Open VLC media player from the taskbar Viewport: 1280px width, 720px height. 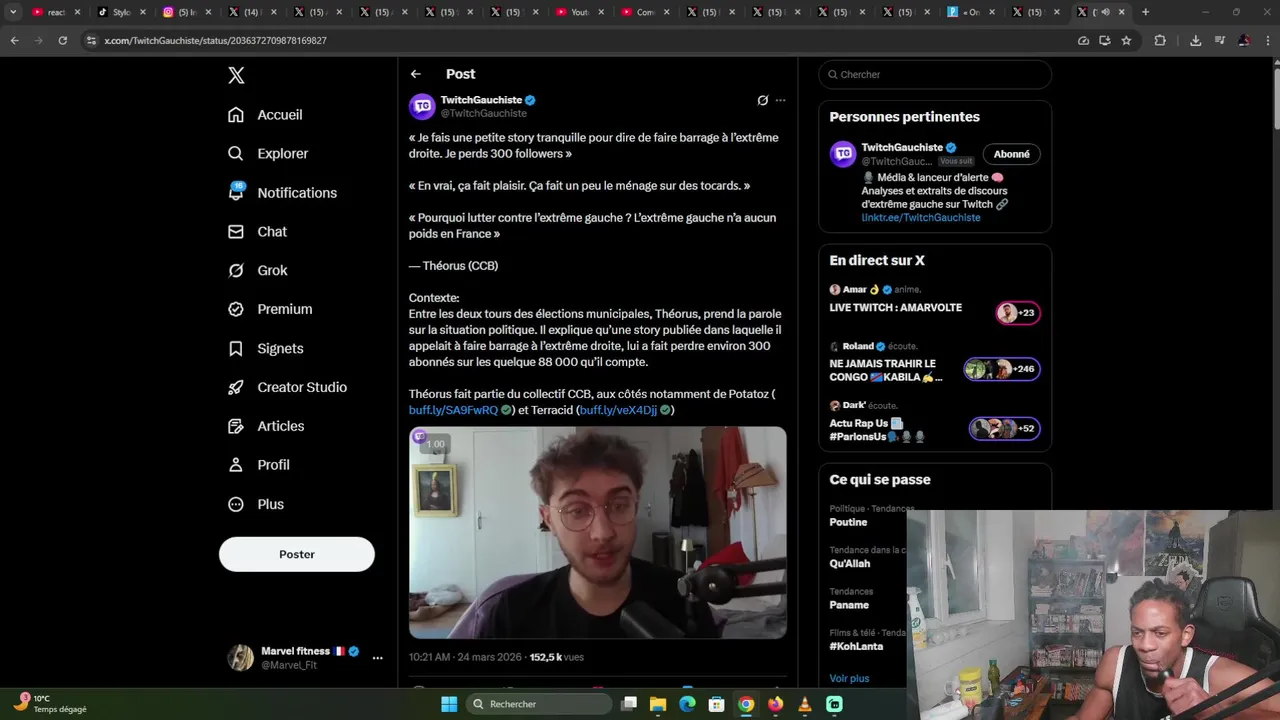pos(805,704)
